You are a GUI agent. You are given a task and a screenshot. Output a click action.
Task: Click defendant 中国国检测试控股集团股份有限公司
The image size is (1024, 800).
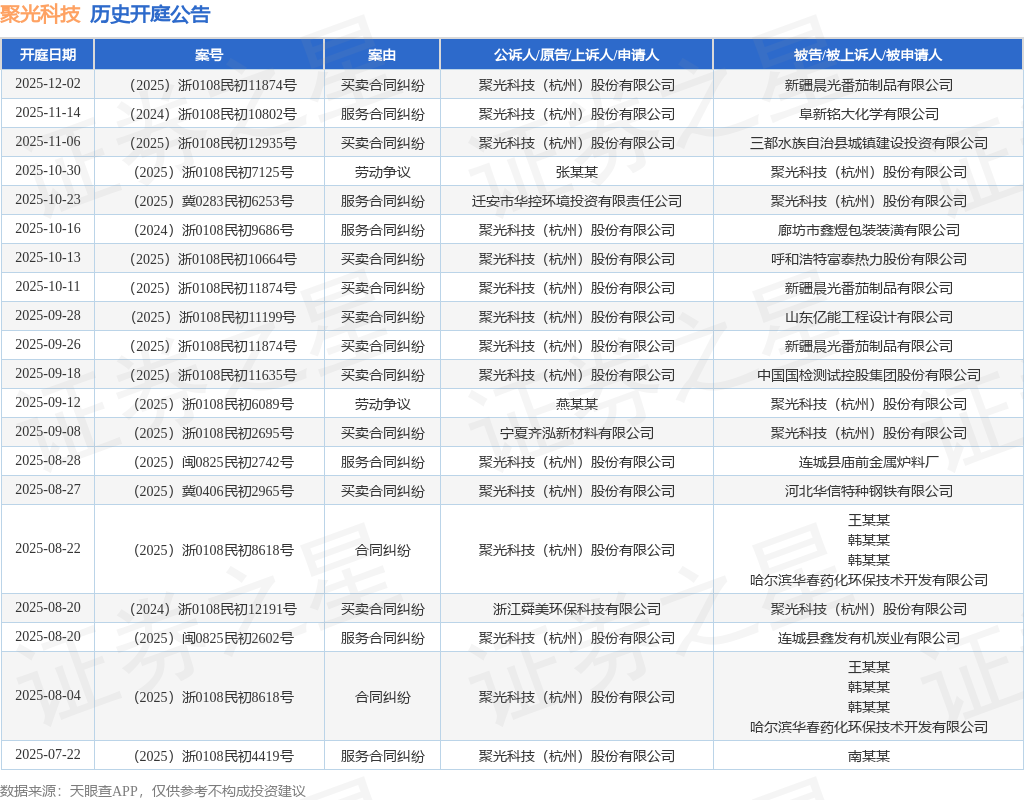(x=869, y=376)
